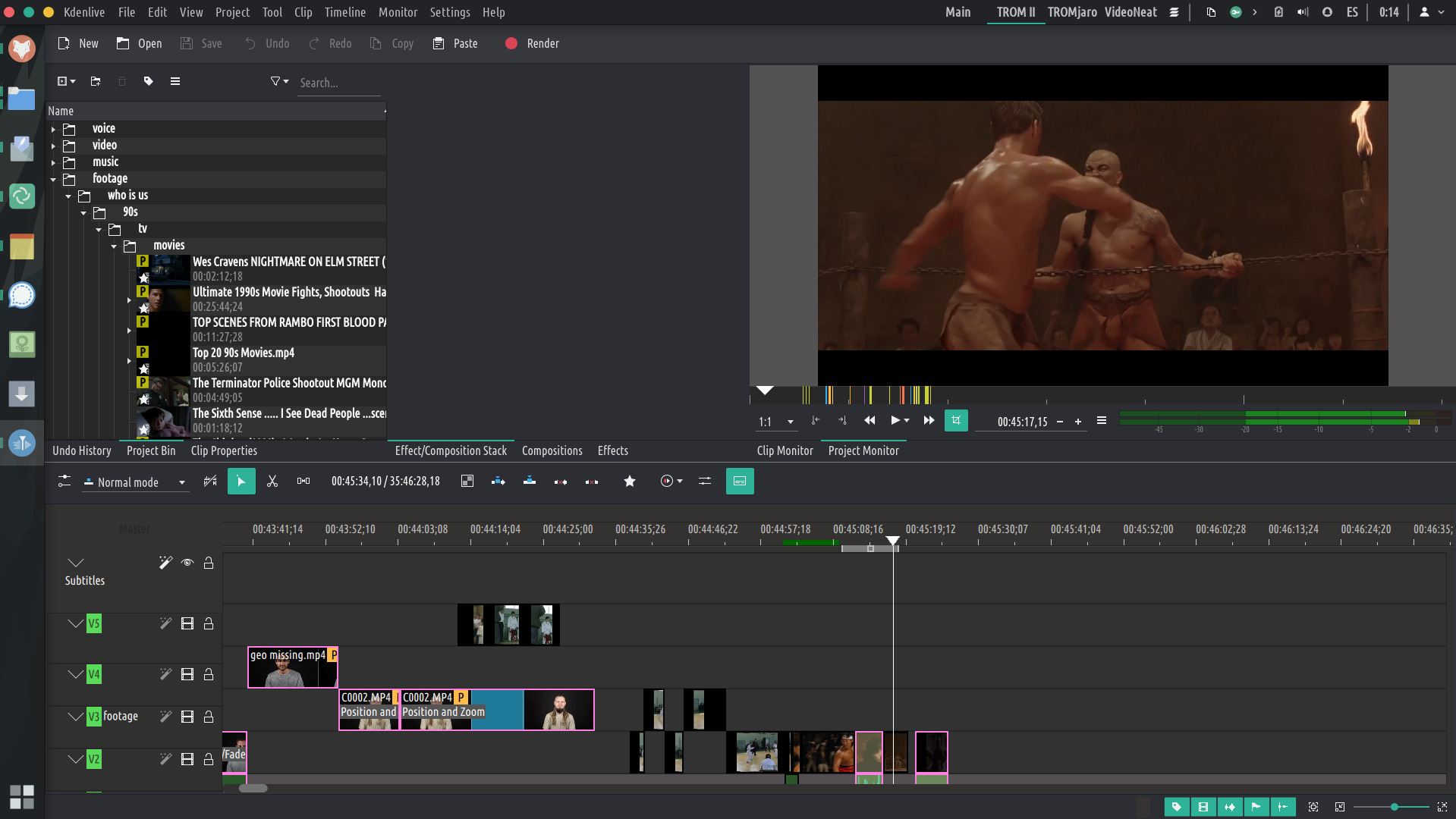Viewport: 1456px width, 819px height.
Task: Click the tag icon in the project bin toolbar
Action: pos(149,81)
